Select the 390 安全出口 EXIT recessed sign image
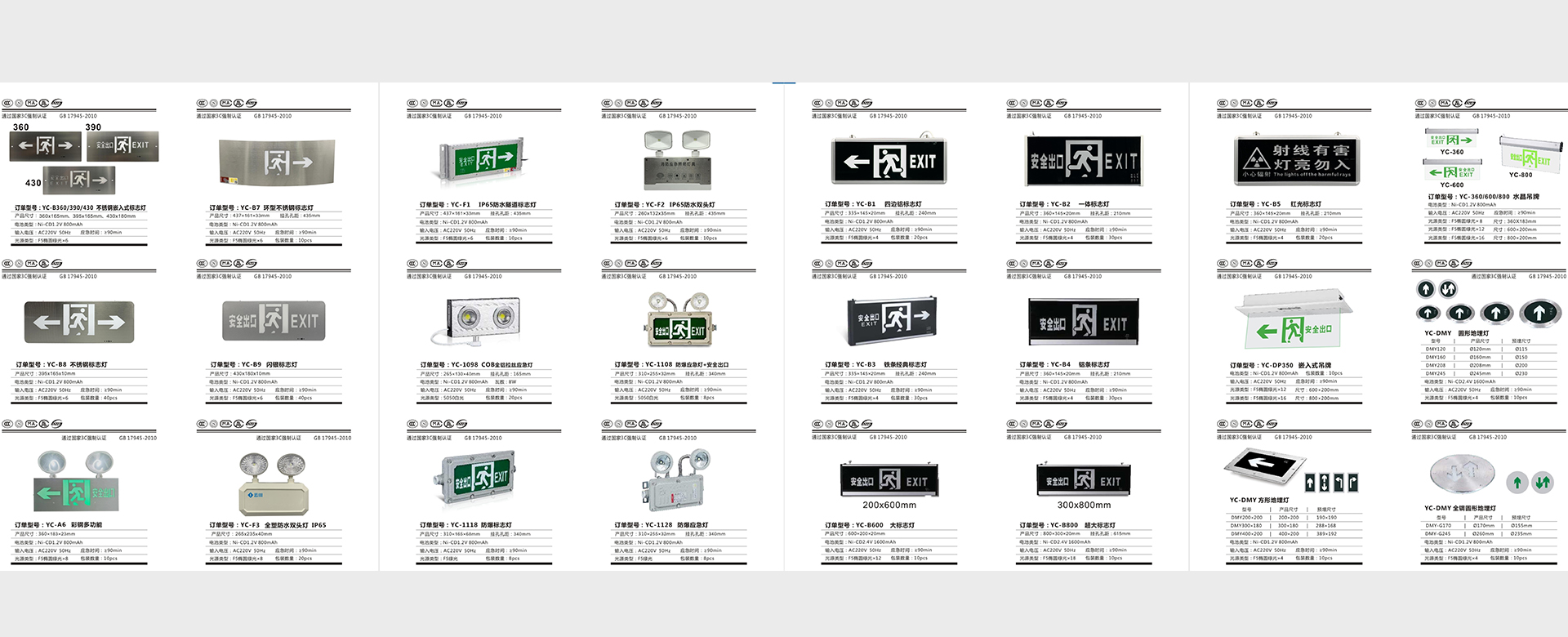The width and height of the screenshot is (1568, 637). [122, 145]
